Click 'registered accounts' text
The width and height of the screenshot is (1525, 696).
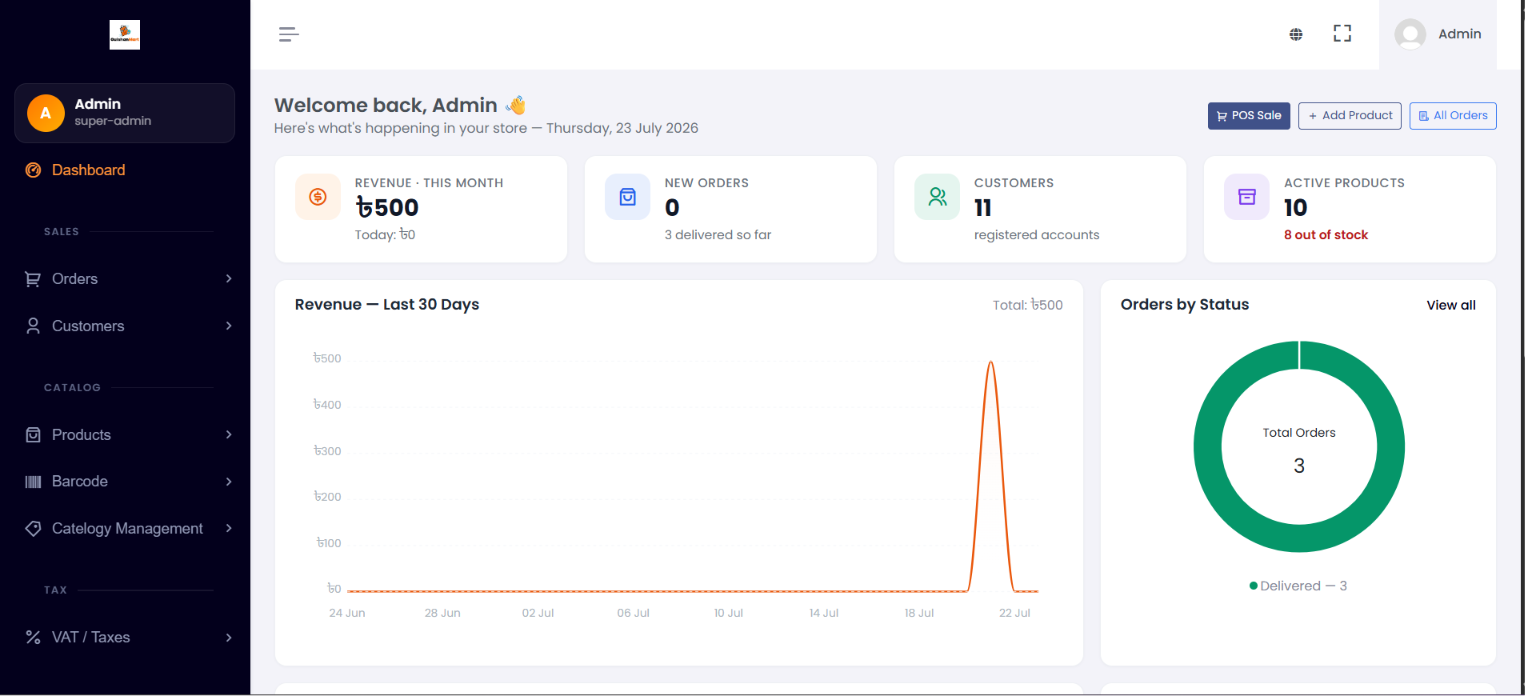[1037, 235]
